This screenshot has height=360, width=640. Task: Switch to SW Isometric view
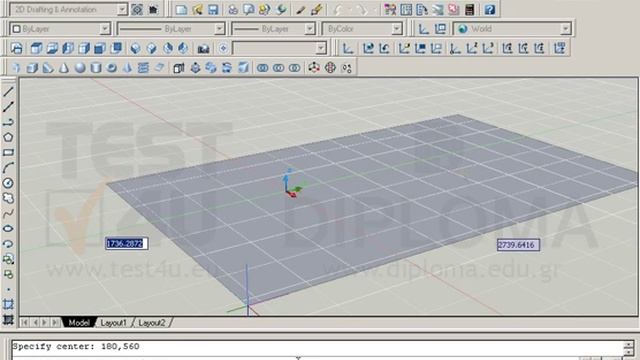(x=136, y=48)
